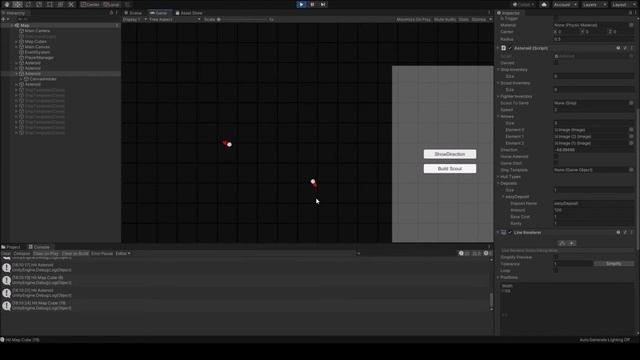This screenshot has width=640, height=360.
Task: Click the Step frame button
Action: [x=323, y=4]
